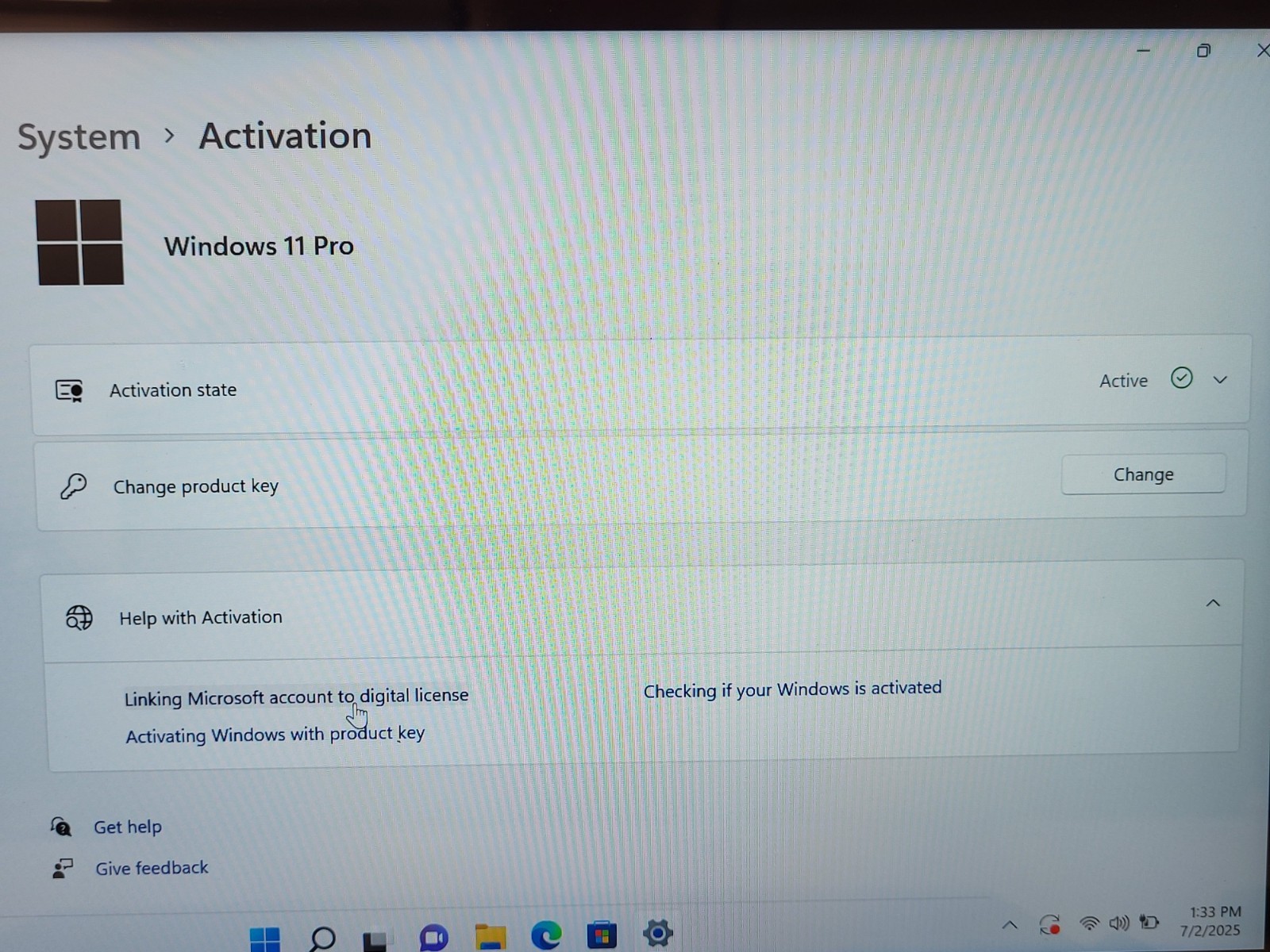Open Task View on the taskbar
Screen dimensions: 1270x952
click(375, 940)
